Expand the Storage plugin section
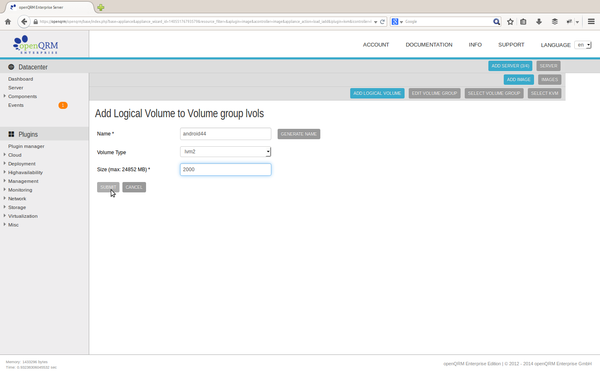Screen dimensions: 600x374 (5, 207)
